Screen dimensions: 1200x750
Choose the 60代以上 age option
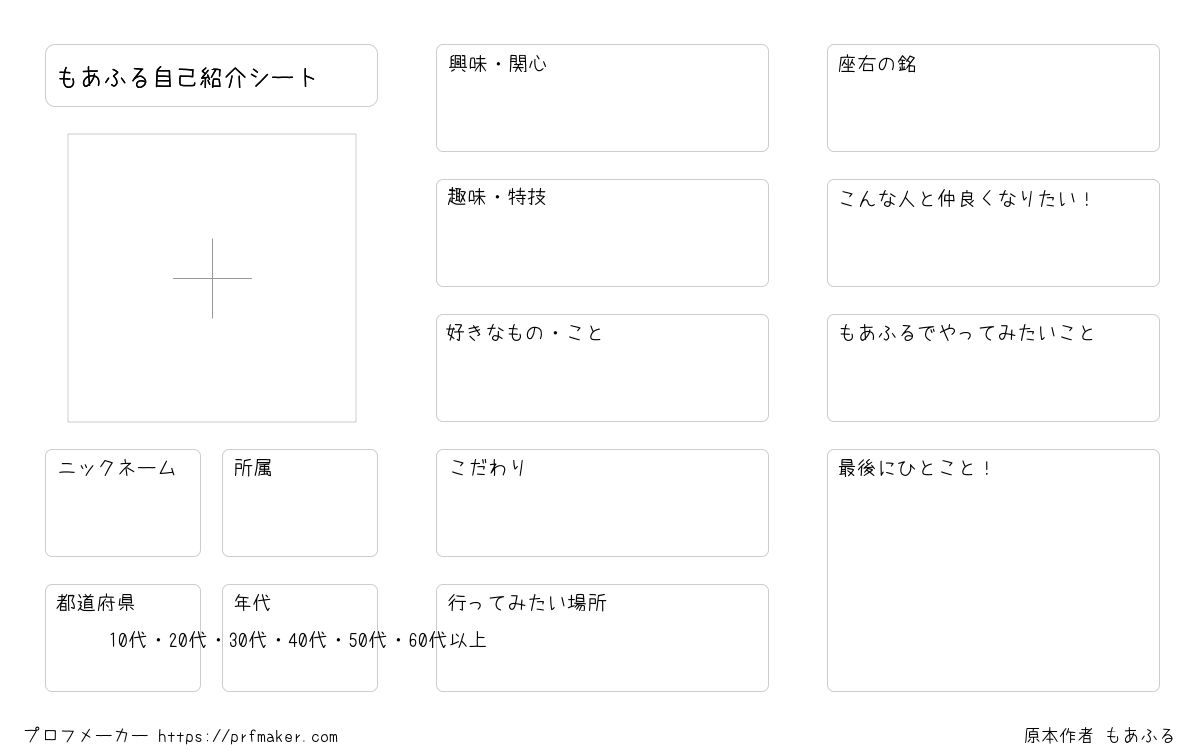(x=447, y=640)
